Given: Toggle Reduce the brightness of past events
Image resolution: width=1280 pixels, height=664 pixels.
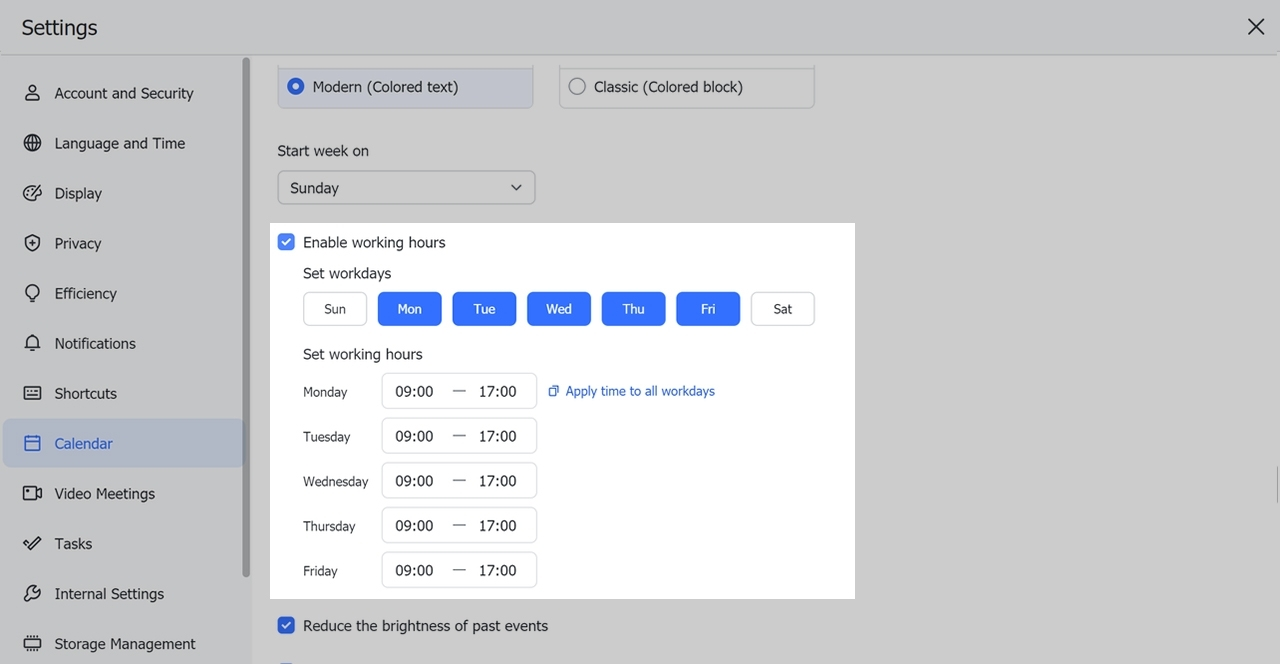Looking at the screenshot, I should pos(286,626).
